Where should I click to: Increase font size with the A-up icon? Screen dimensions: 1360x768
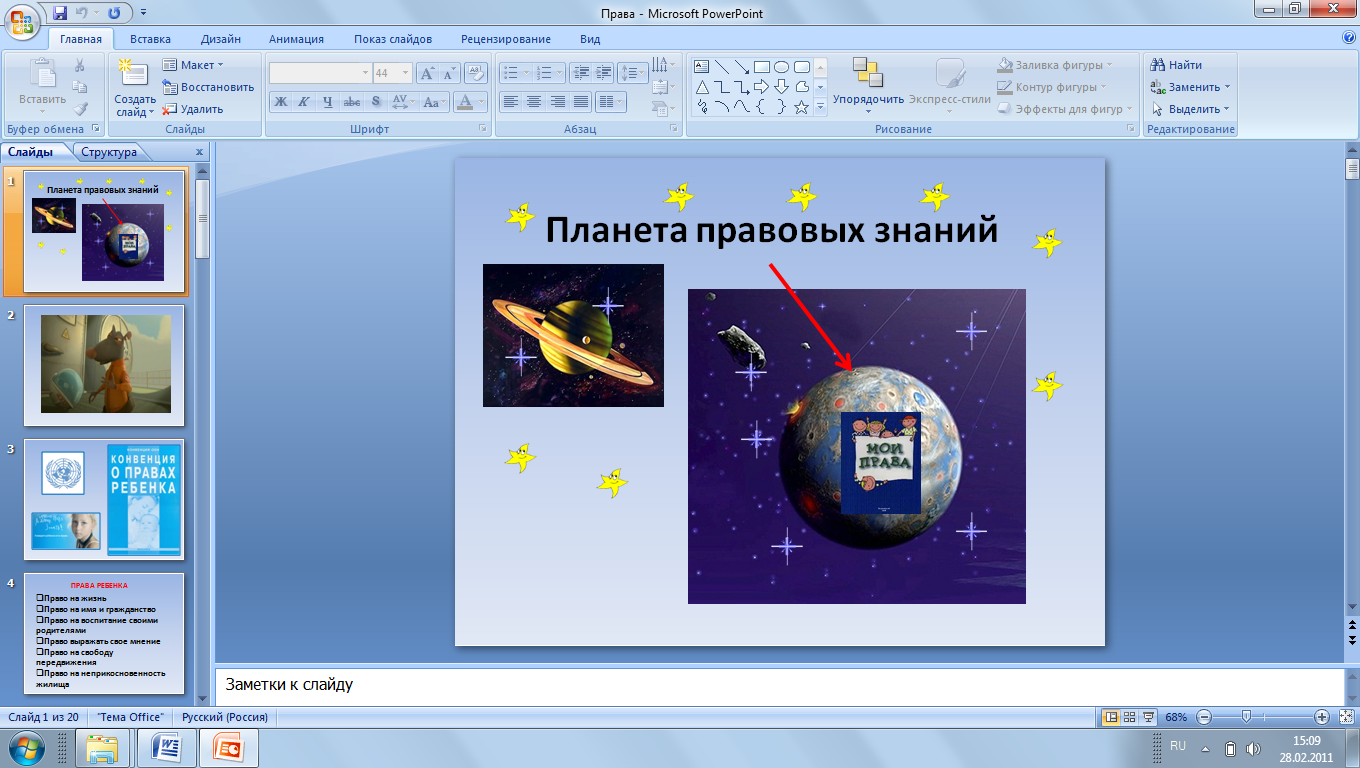426,73
